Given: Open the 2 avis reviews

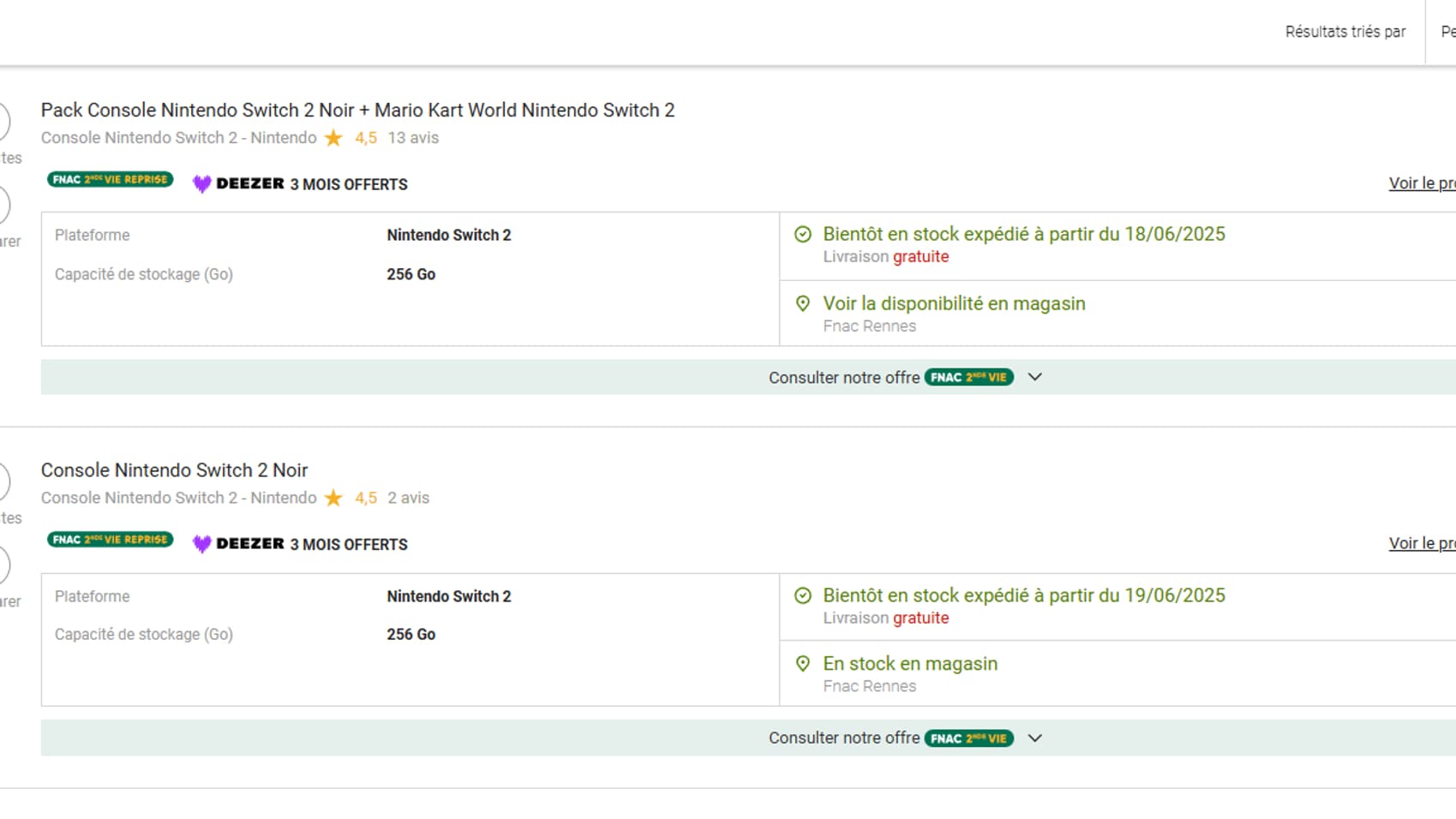Looking at the screenshot, I should pyautogui.click(x=408, y=498).
